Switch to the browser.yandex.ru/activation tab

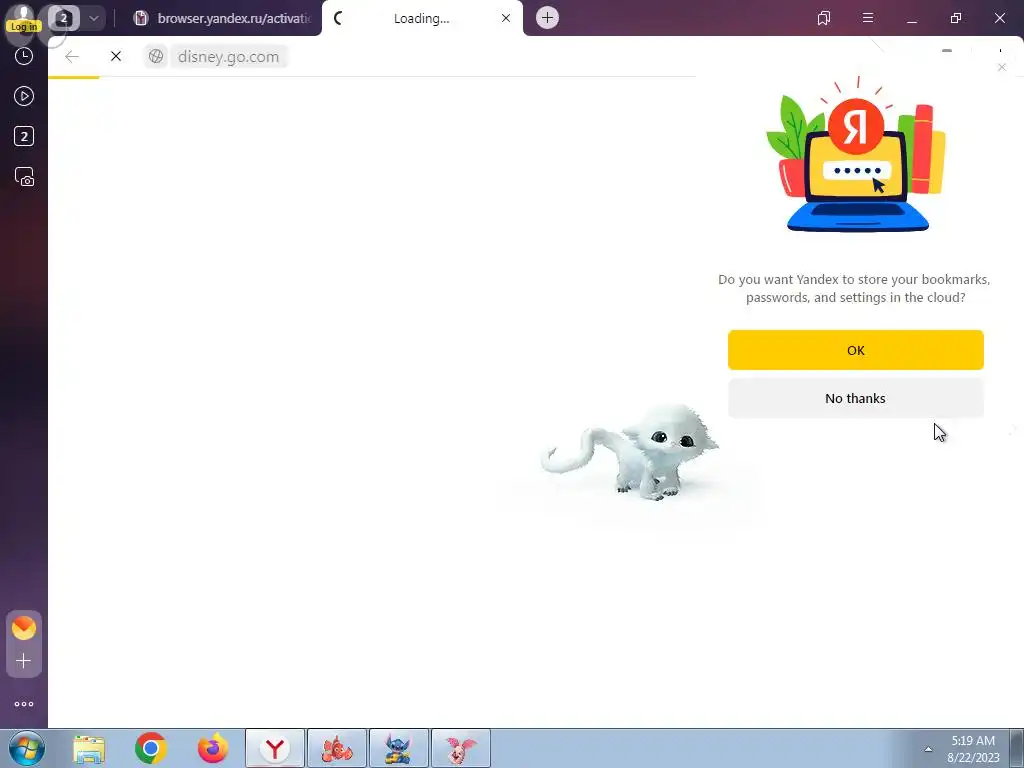pyautogui.click(x=222, y=18)
